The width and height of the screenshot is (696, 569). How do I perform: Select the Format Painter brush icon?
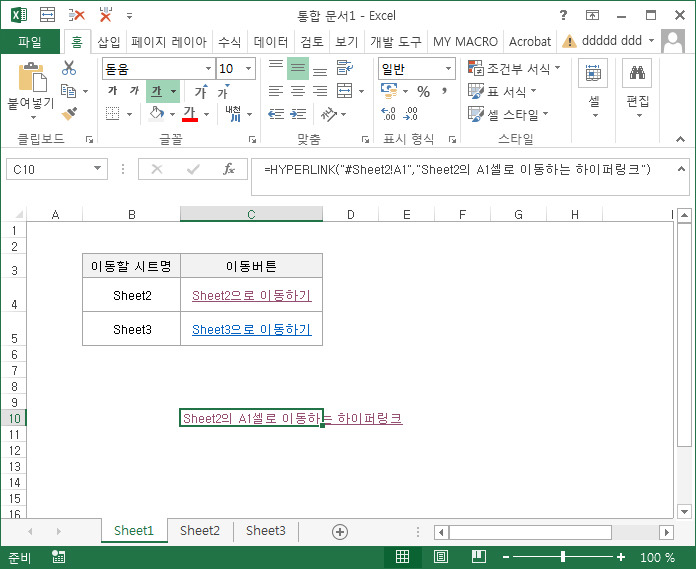pyautogui.click(x=69, y=114)
